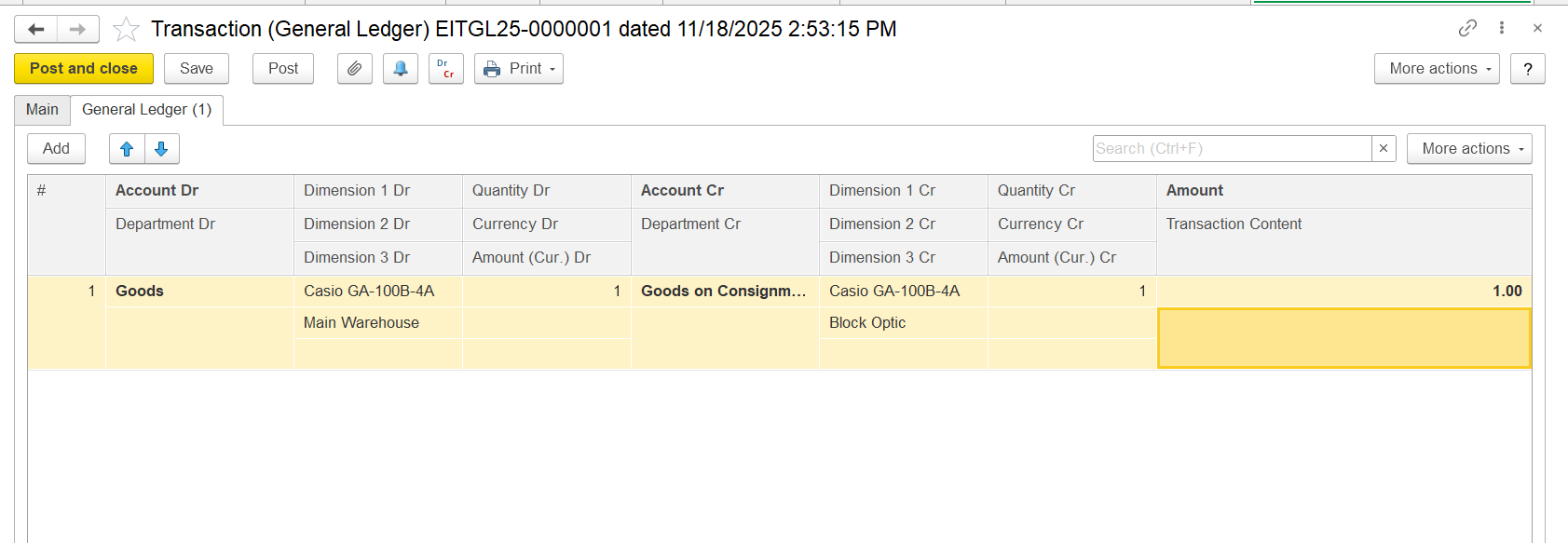The image size is (1568, 543).
Task: Select the General Ledger (1) tab
Action: point(146,110)
